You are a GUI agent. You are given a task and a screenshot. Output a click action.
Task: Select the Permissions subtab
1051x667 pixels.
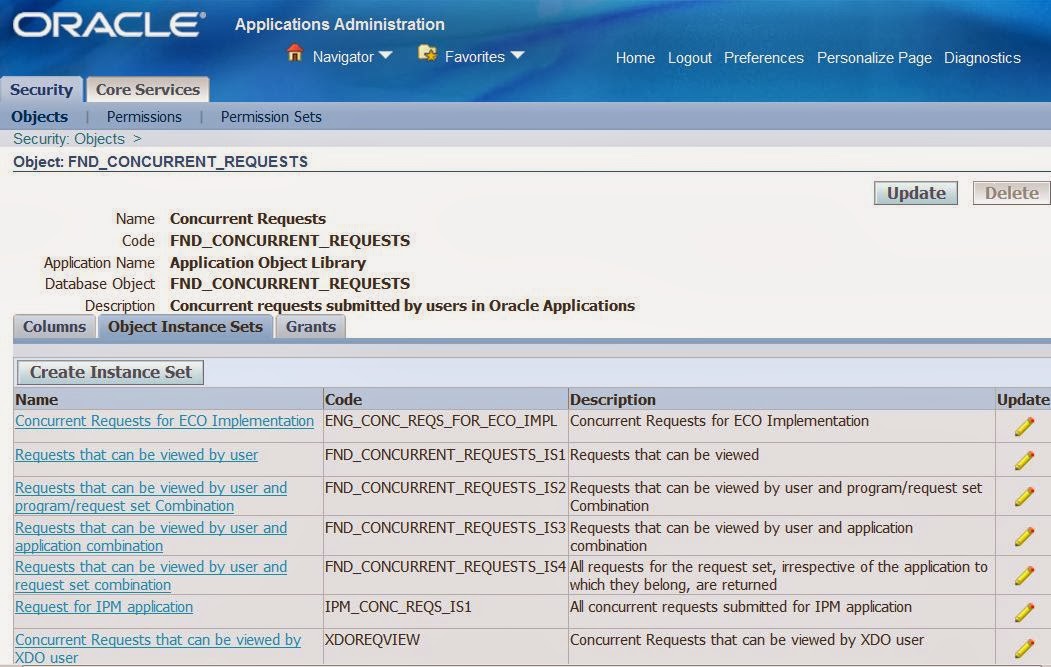144,117
